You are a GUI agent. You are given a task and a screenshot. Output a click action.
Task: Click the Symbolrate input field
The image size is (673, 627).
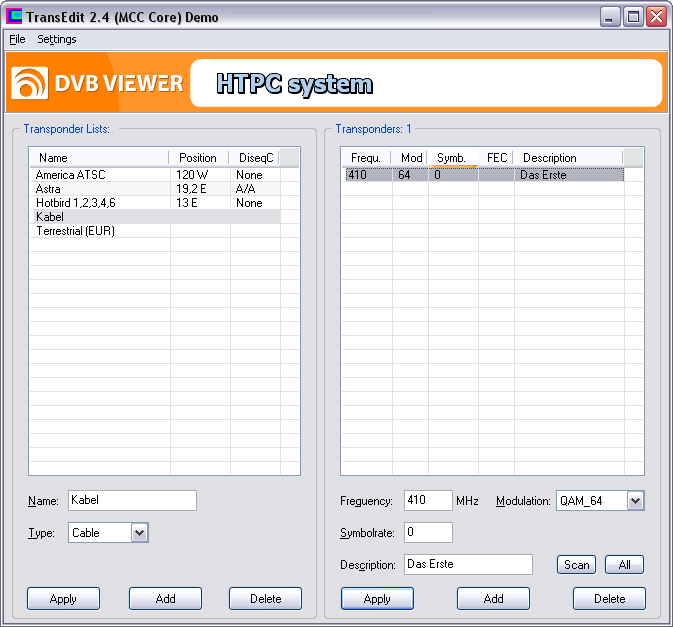[428, 533]
